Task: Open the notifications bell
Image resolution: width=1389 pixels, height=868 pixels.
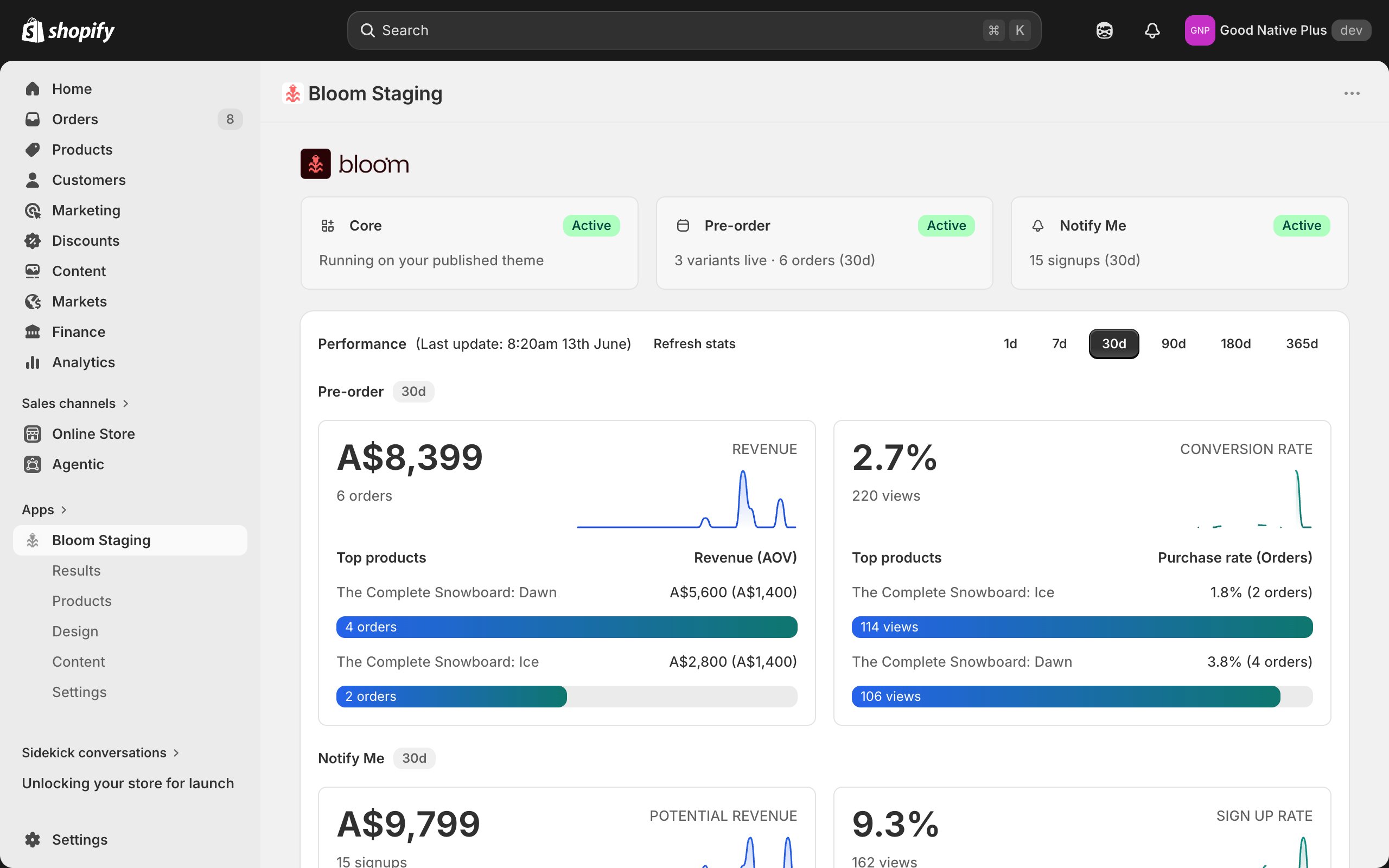Action: [1152, 30]
